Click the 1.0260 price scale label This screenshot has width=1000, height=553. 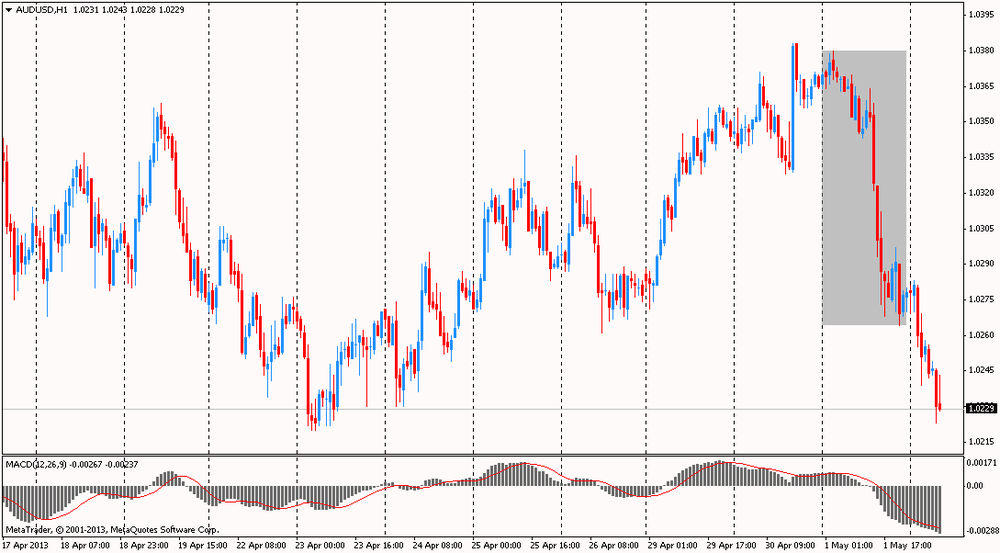click(980, 335)
